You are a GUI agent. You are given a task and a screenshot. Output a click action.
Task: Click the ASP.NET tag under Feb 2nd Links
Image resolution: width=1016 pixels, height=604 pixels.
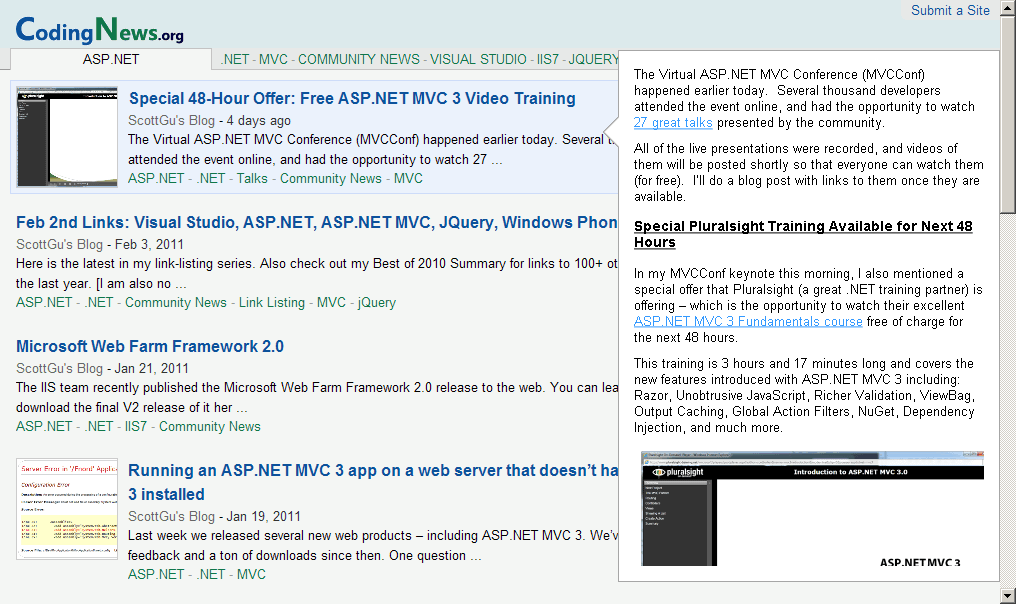[44, 302]
